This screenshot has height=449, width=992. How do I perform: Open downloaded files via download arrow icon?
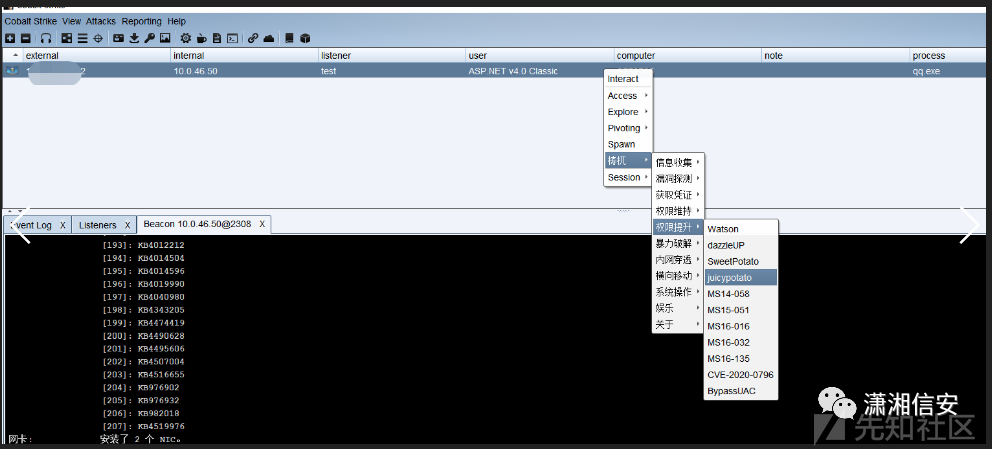click(x=134, y=39)
